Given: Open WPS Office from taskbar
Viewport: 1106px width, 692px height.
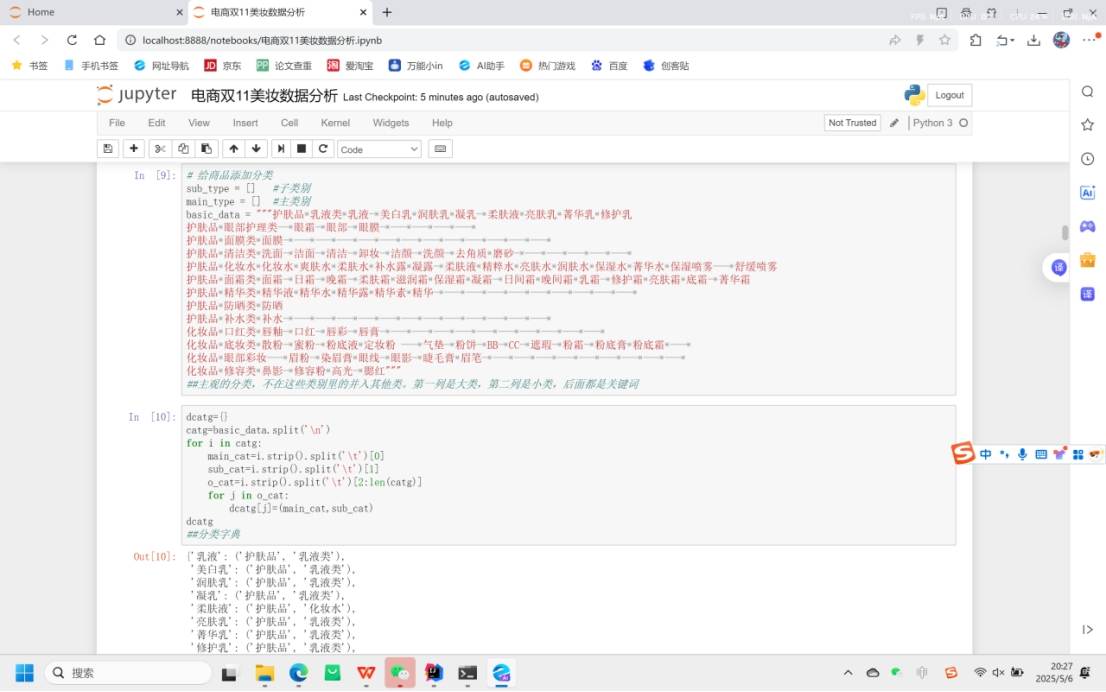Looking at the screenshot, I should tap(366, 673).
